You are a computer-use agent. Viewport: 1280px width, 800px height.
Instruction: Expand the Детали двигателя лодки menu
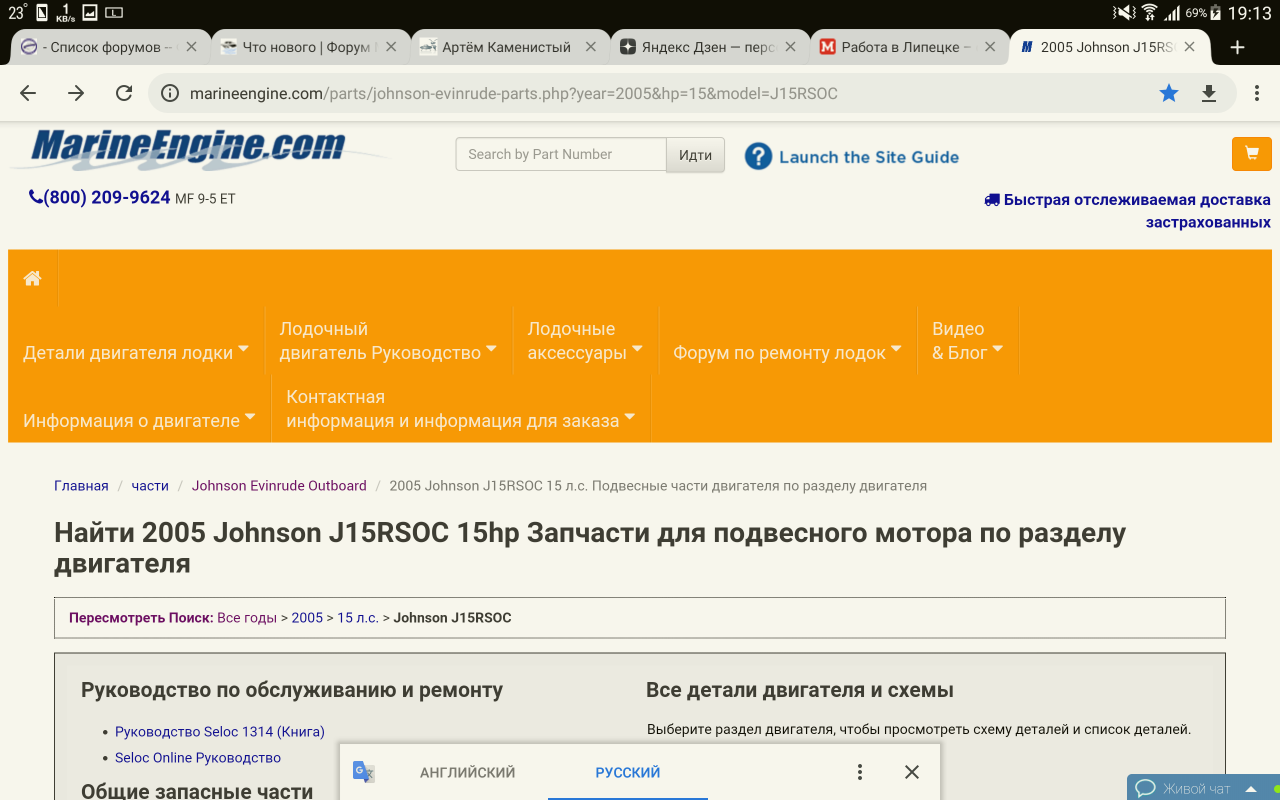click(136, 352)
